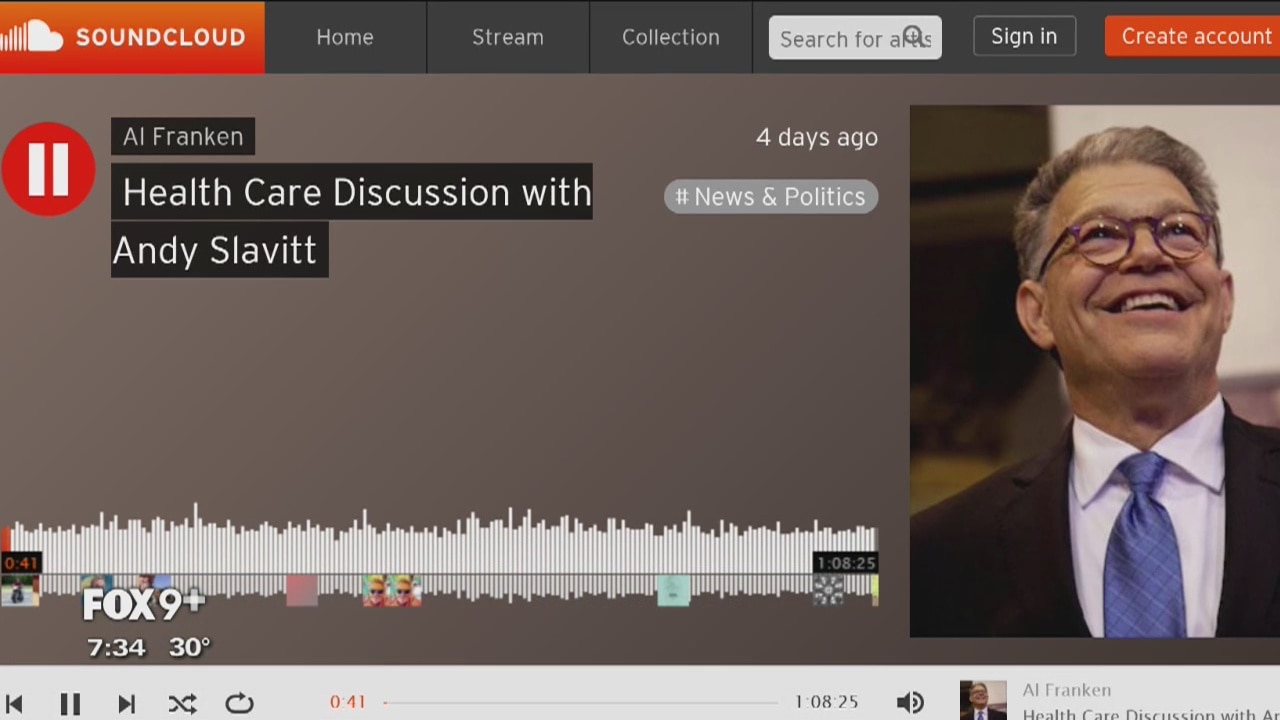Viewport: 1280px width, 720px height.
Task: Click the bottom progress bar track
Action: pos(580,703)
